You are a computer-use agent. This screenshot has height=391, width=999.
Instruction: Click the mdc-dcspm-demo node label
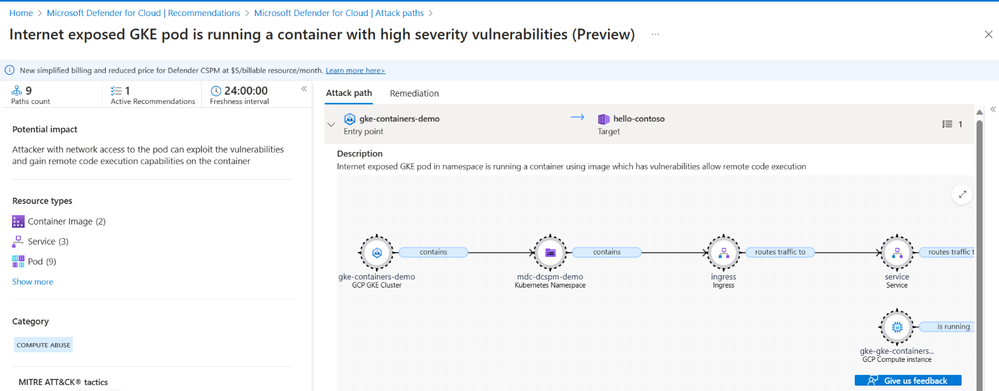click(x=550, y=277)
